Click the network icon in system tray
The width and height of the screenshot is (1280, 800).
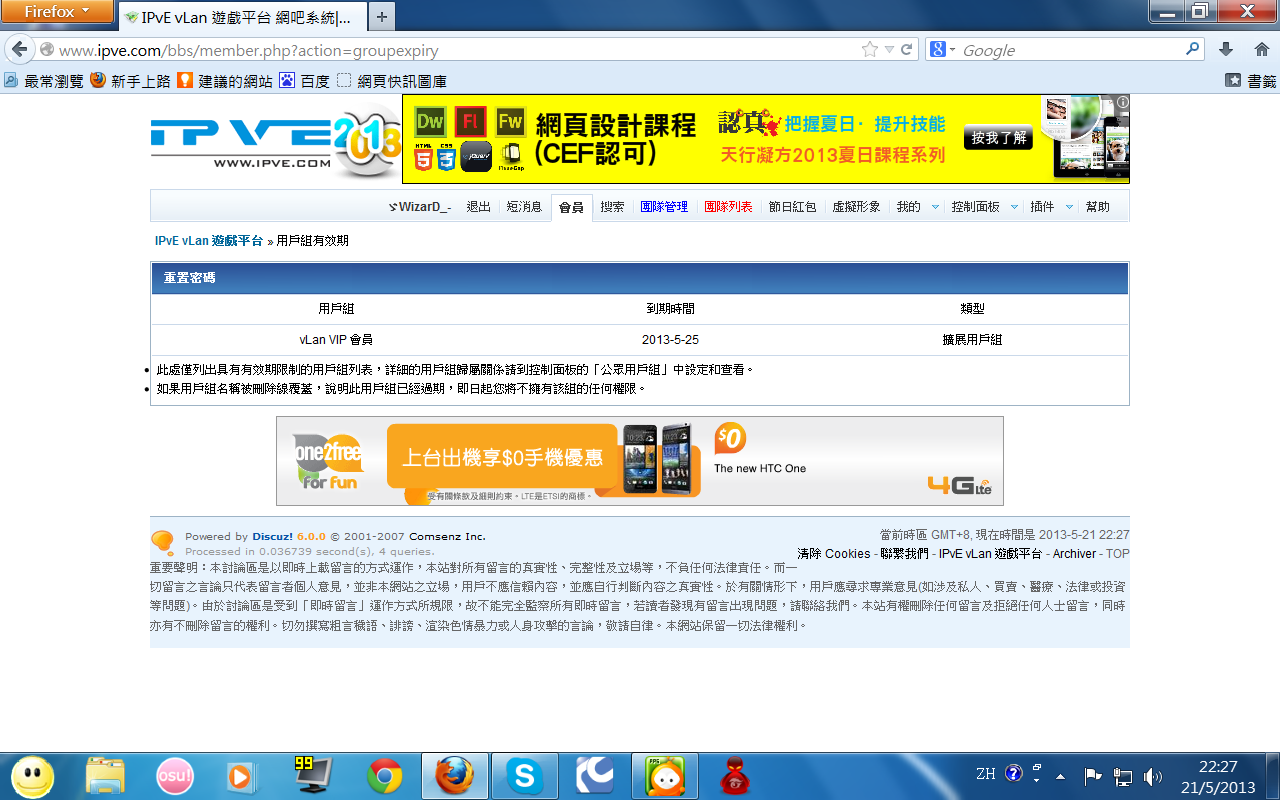(1123, 776)
